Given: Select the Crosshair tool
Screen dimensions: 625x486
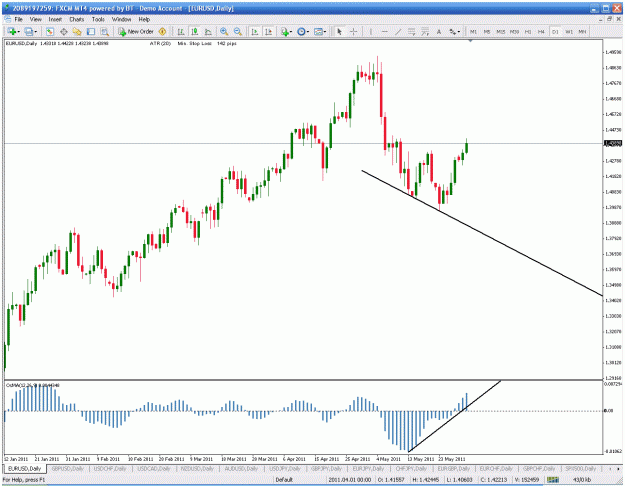Looking at the screenshot, I should (x=353, y=31).
